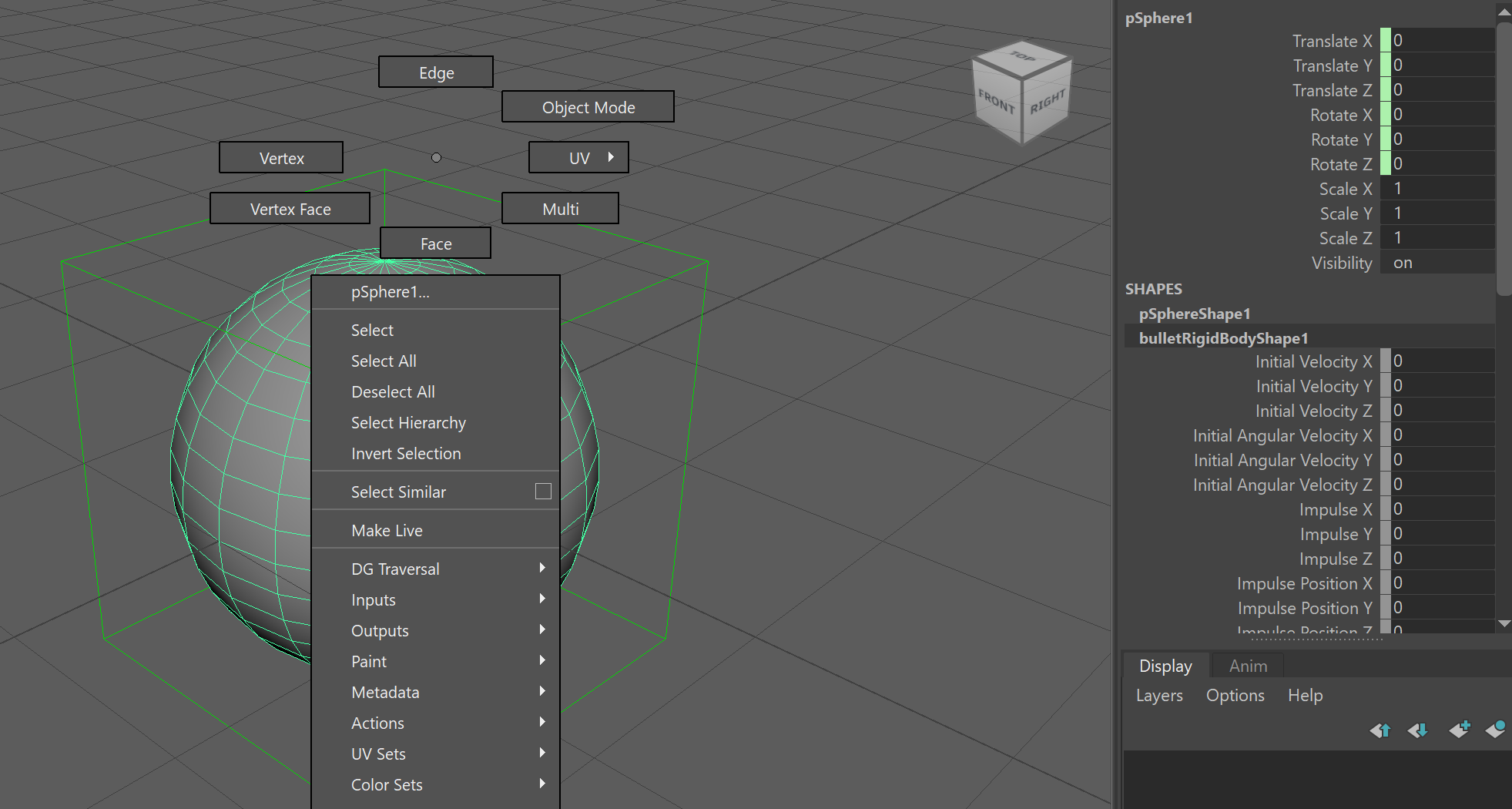Image resolution: width=1512 pixels, height=809 pixels.
Task: Switch to the Anim layer tab
Action: pyautogui.click(x=1248, y=666)
